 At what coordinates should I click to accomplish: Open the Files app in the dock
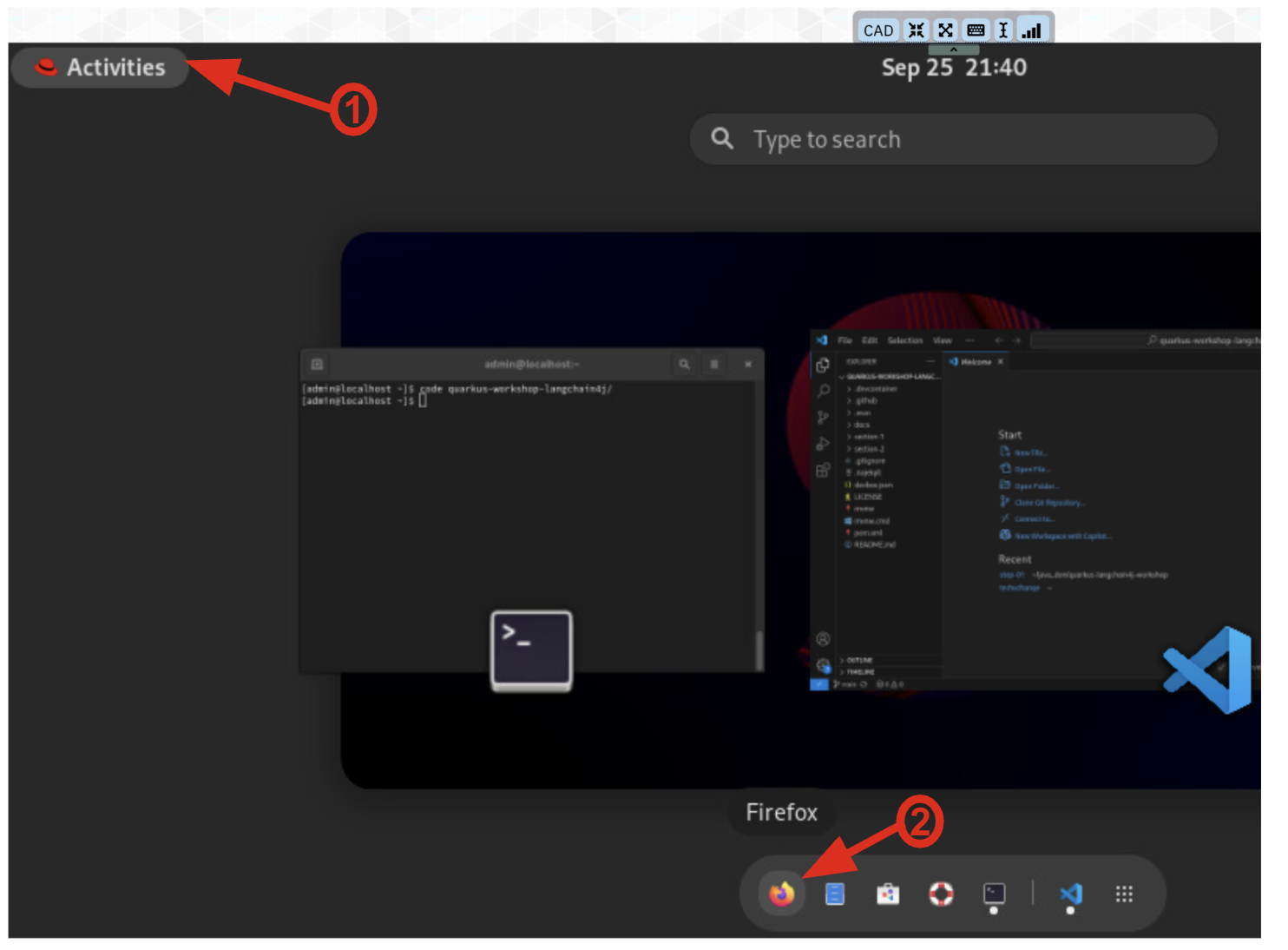coord(834,894)
